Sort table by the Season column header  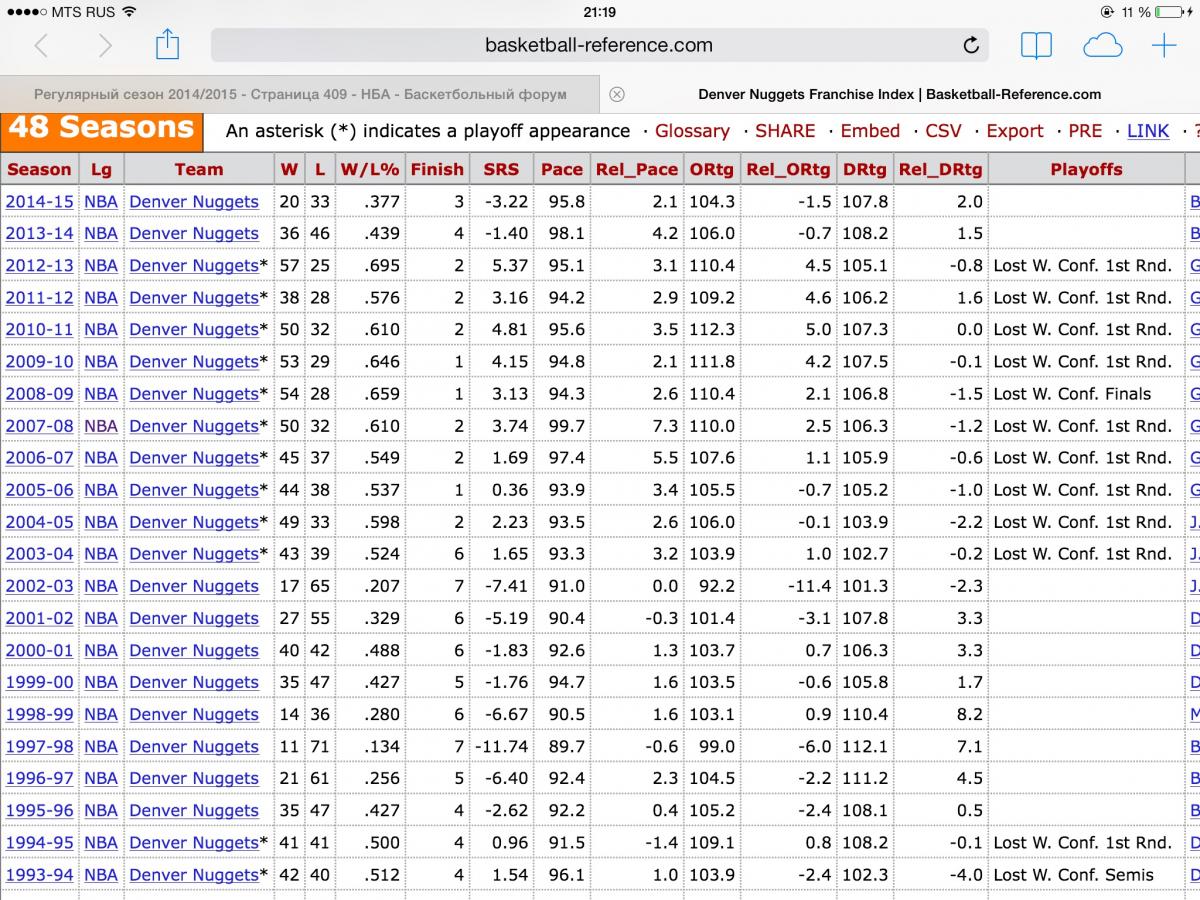(x=40, y=169)
